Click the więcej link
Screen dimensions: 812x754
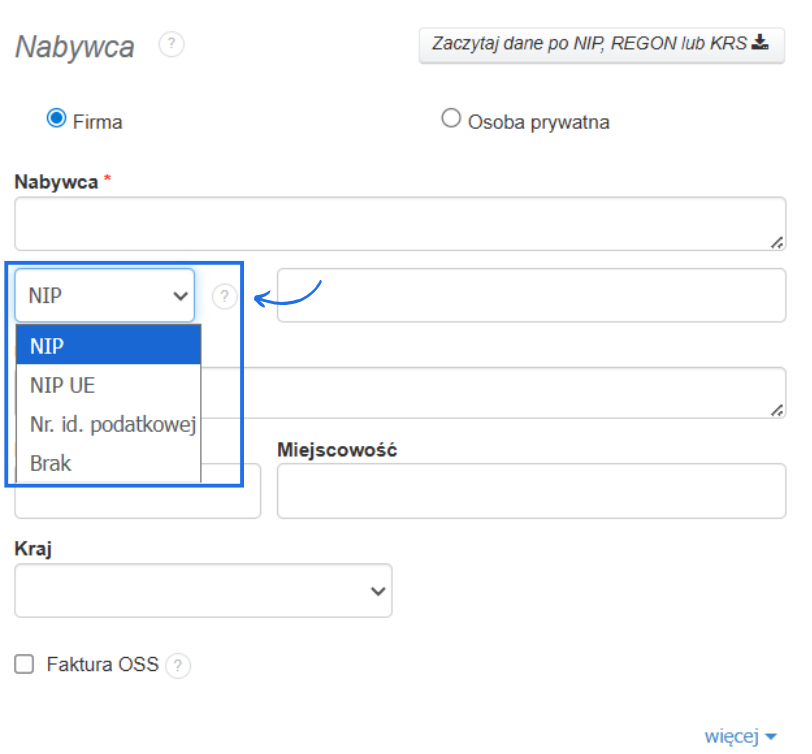pos(733,735)
